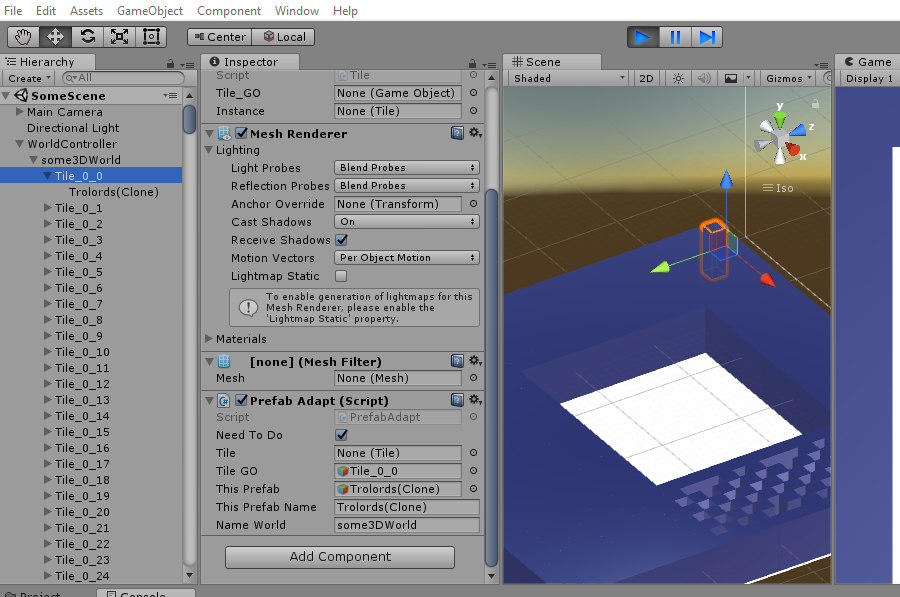Image resolution: width=900 pixels, height=597 pixels.
Task: Open Gizmos dropdown in Scene view
Action: [789, 79]
